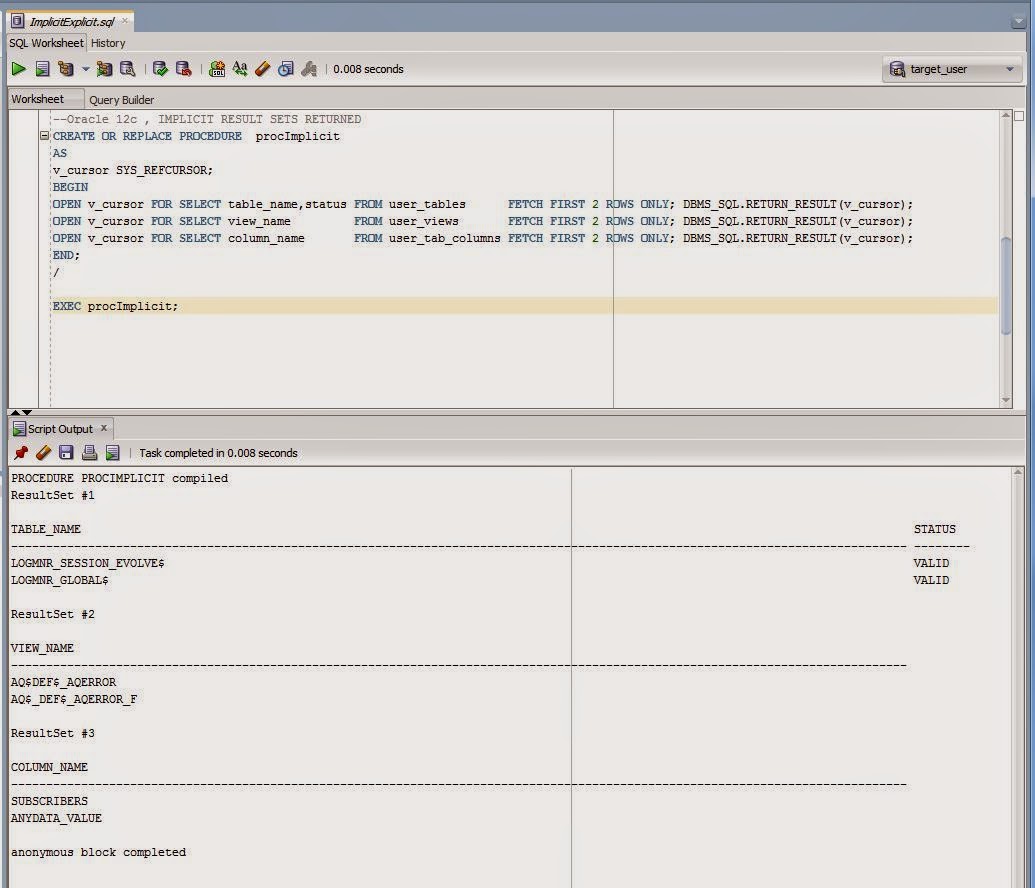Print the script output contents
The height and width of the screenshot is (888, 1035).
[x=89, y=452]
